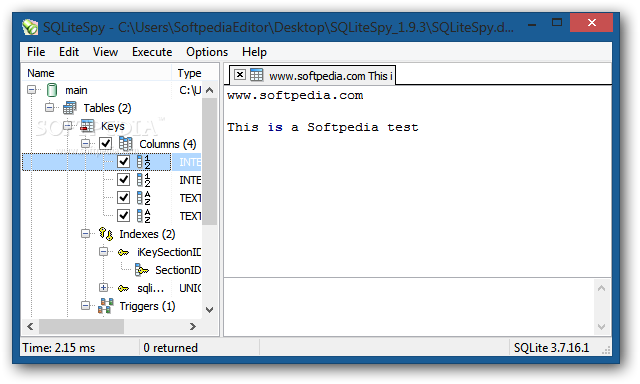The image size is (640, 384).
Task: Click the sqli... index key icon
Action: (x=123, y=289)
